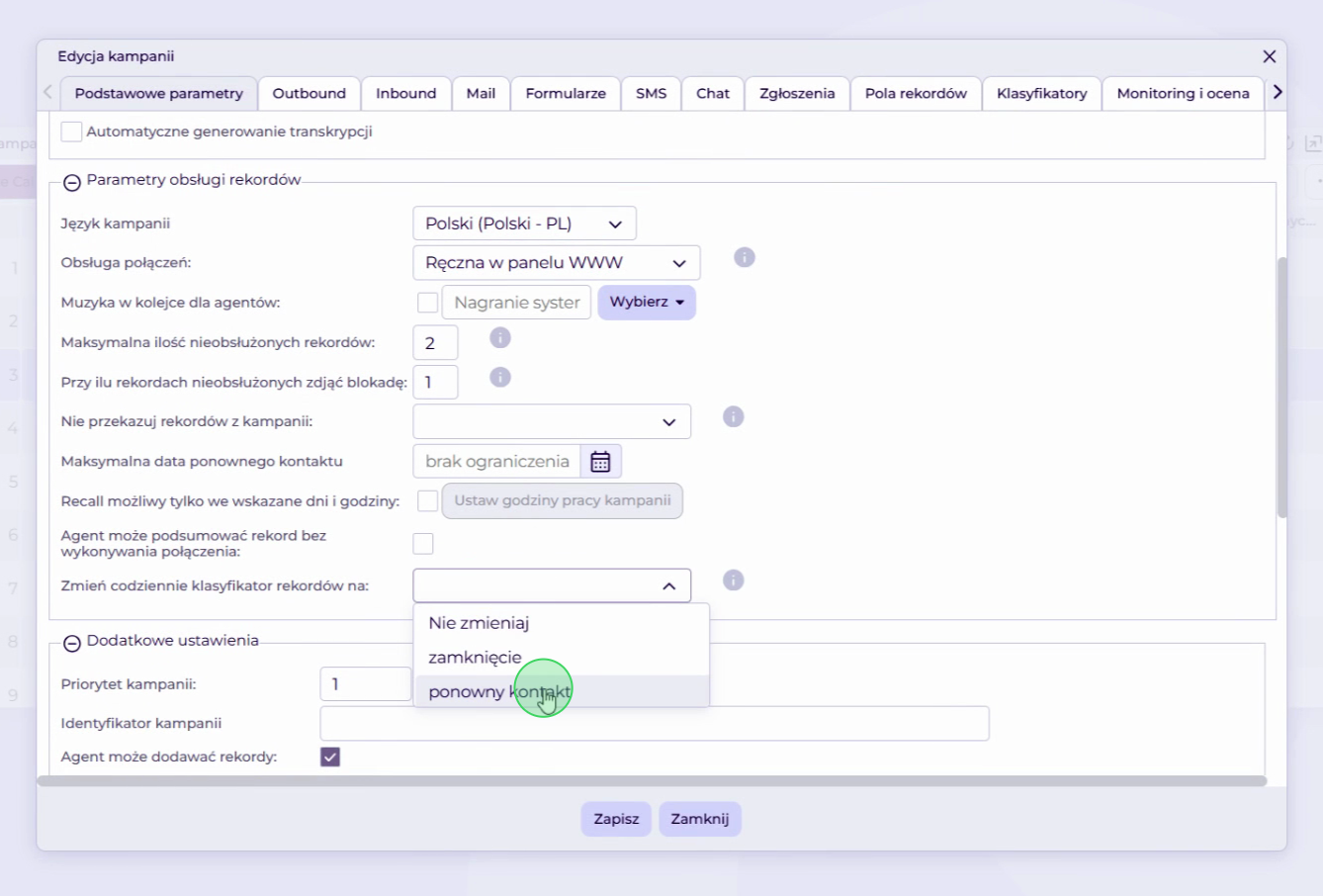
Task: Switch to the Podstawowe parametry tab
Action: tap(158, 94)
